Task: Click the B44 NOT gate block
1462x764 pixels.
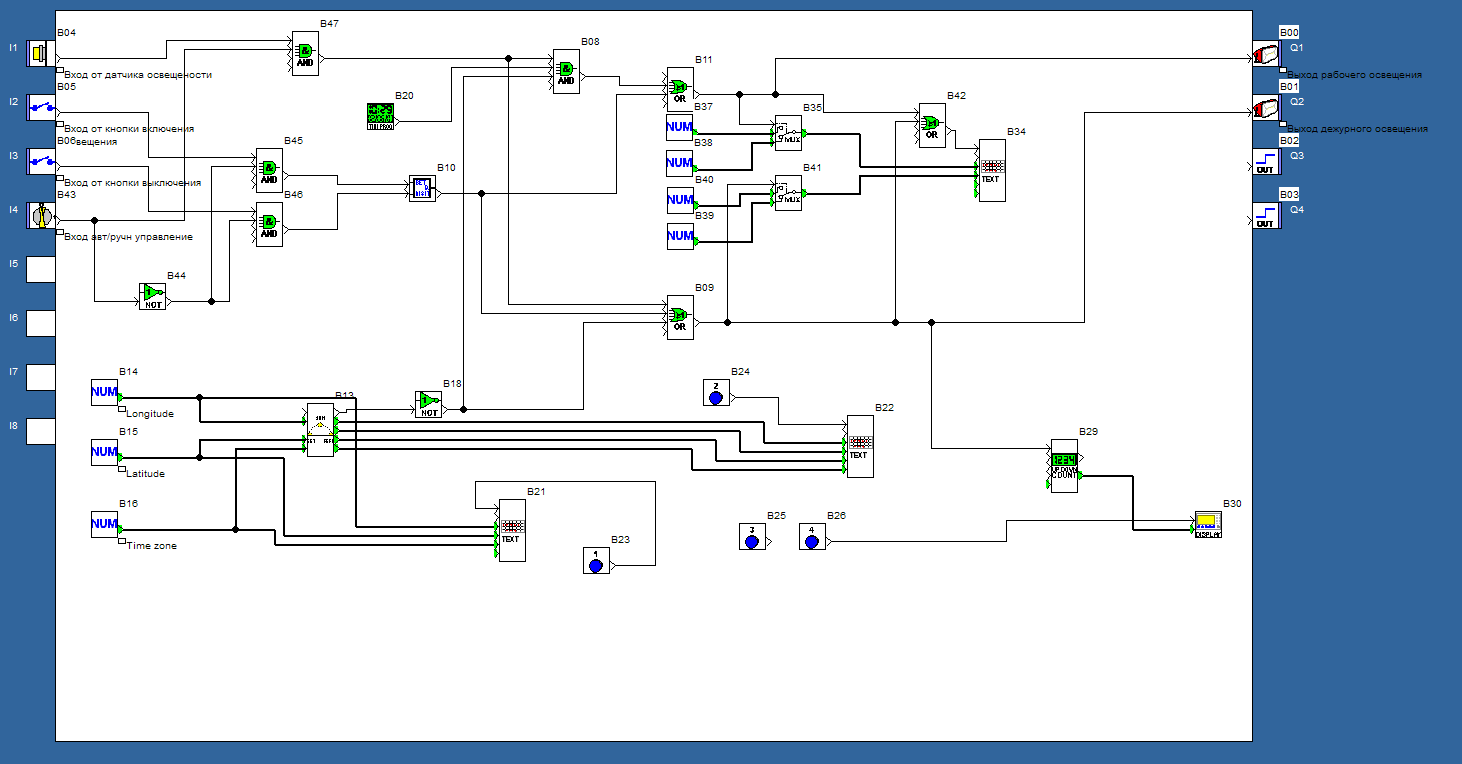Action: click(x=152, y=296)
